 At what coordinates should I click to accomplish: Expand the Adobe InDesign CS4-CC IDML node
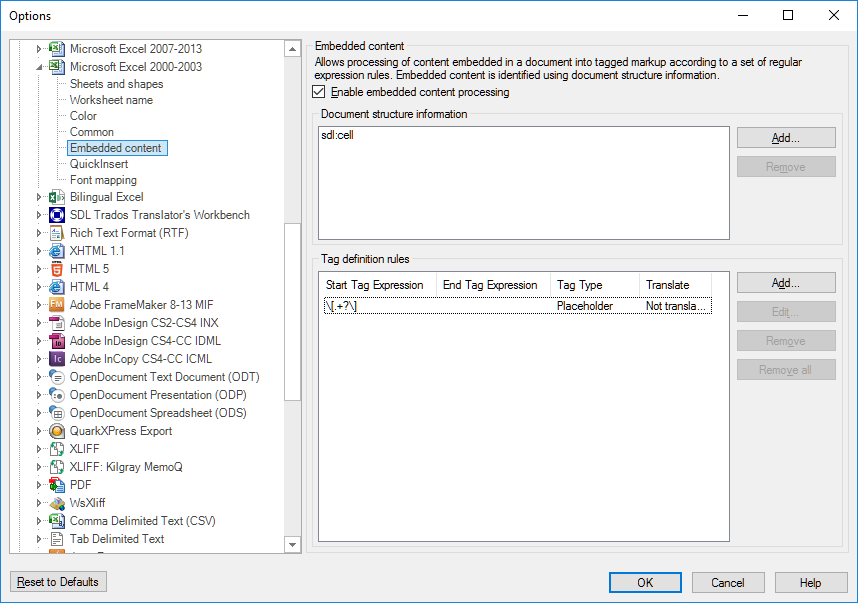click(39, 341)
